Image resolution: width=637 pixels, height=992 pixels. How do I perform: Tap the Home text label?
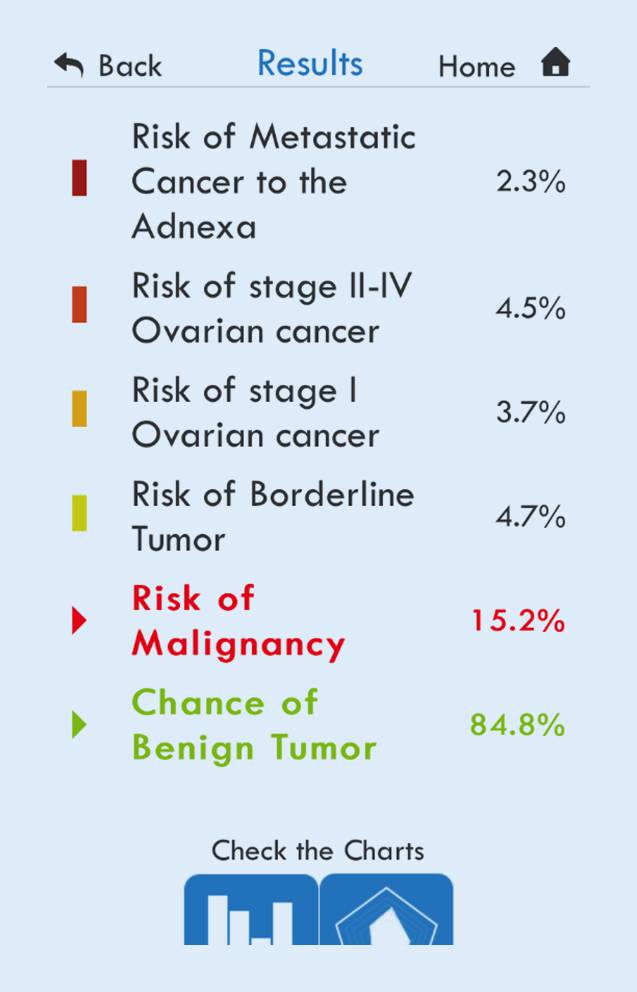[477, 67]
